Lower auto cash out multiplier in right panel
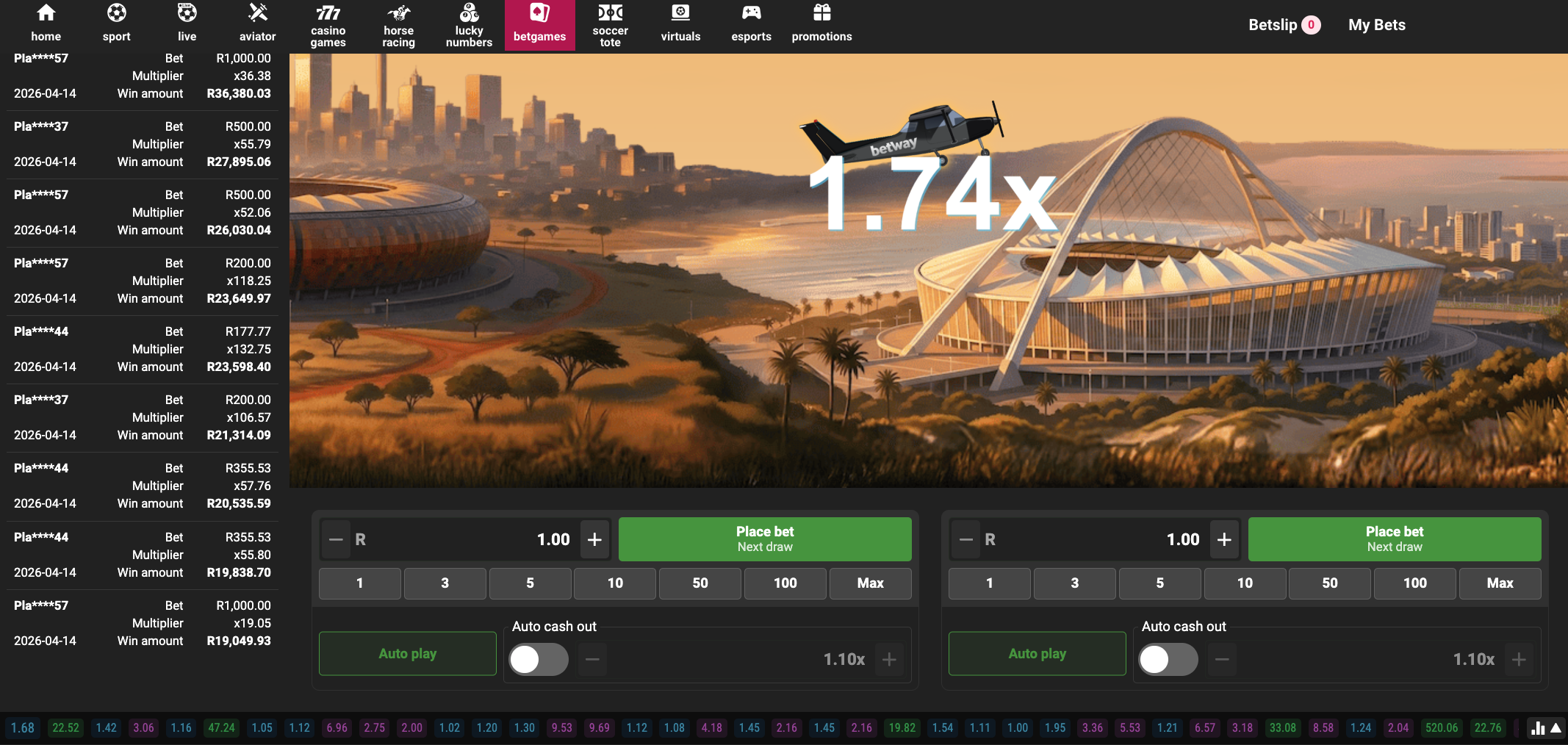1568x745 pixels. tap(1222, 659)
